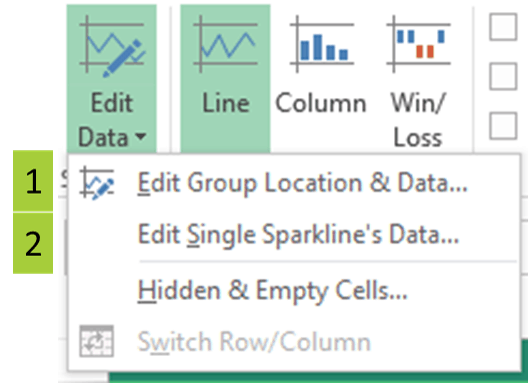528x383 pixels.
Task: Click the Win/Loss text label
Action: click(x=418, y=120)
